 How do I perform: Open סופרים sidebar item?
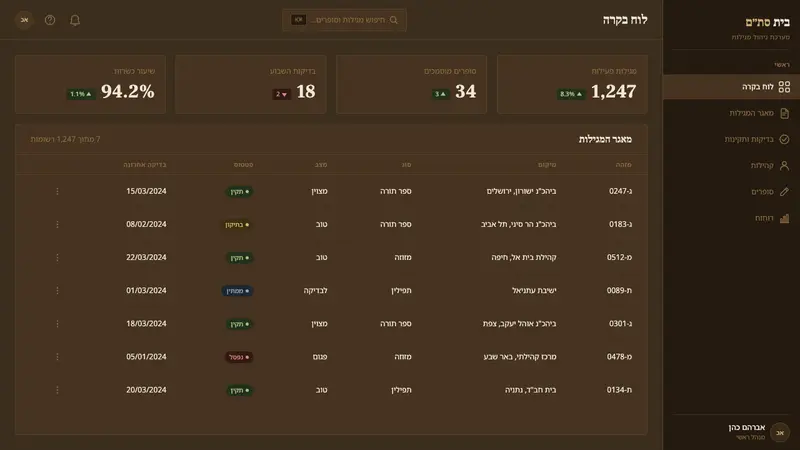coord(731,192)
